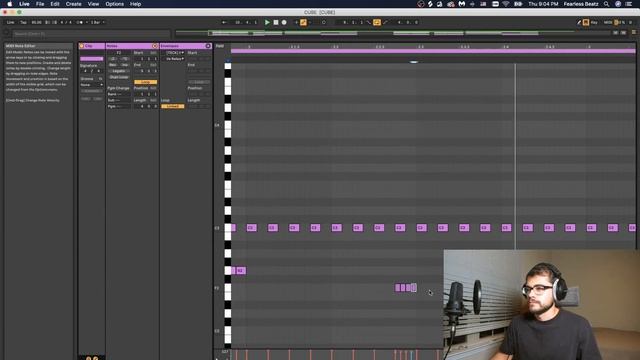Click the C3 key label on piano roll
The height and width of the screenshot is (360, 640).
pos(217,228)
